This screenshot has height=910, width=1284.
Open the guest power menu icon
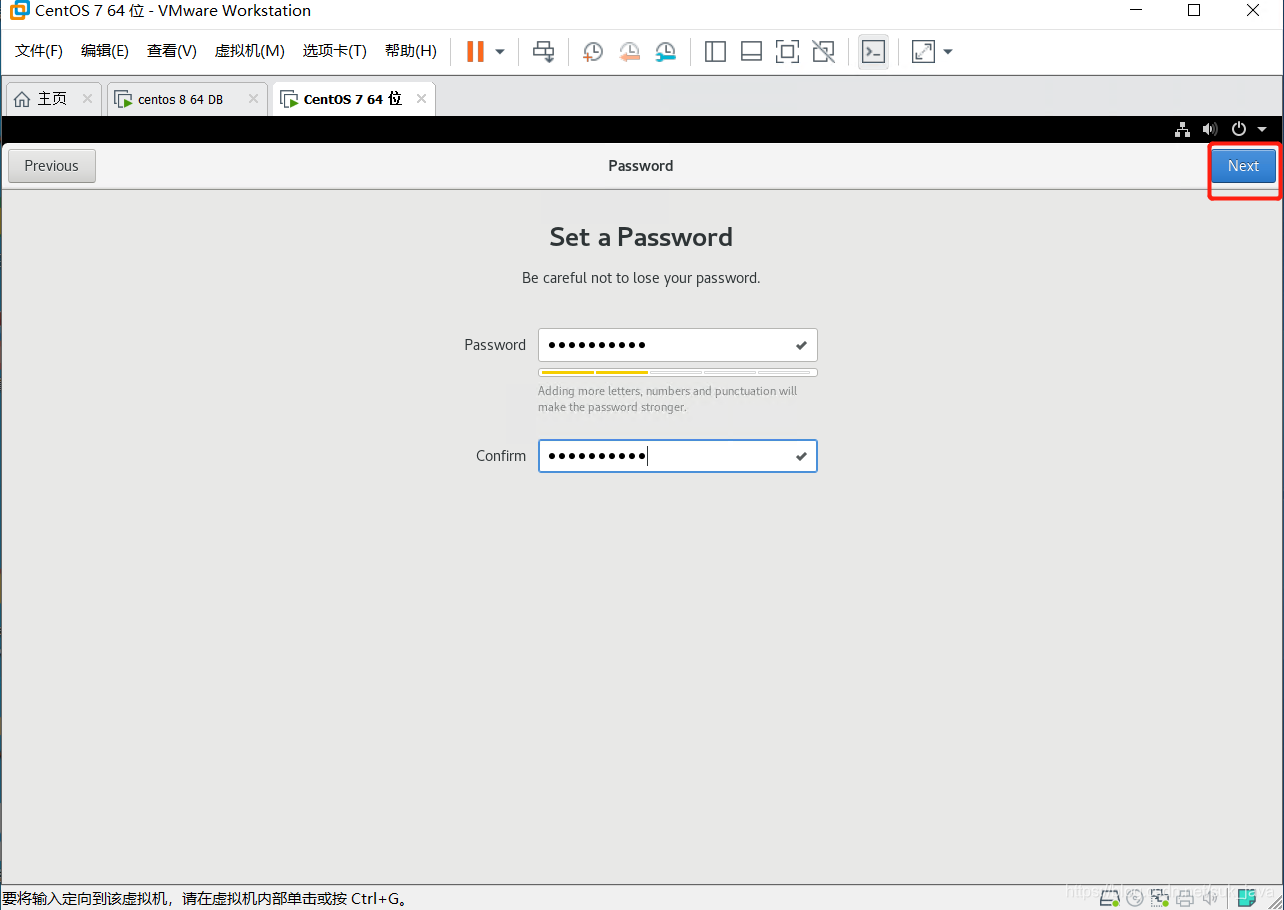point(1239,129)
